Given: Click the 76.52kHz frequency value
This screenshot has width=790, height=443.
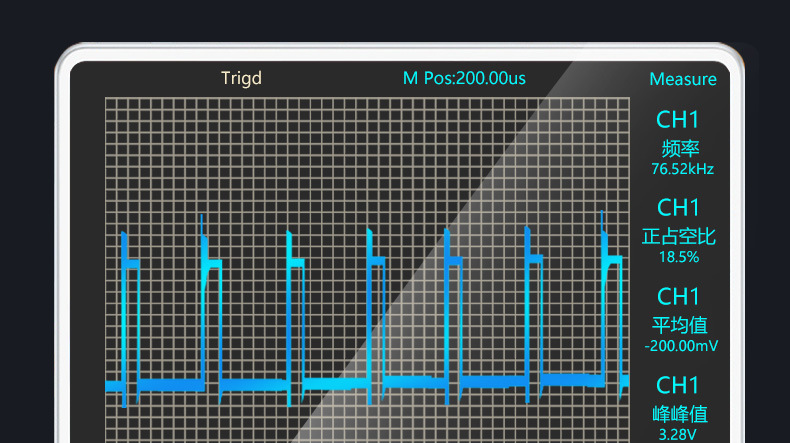Looking at the screenshot, I should coord(682,169).
